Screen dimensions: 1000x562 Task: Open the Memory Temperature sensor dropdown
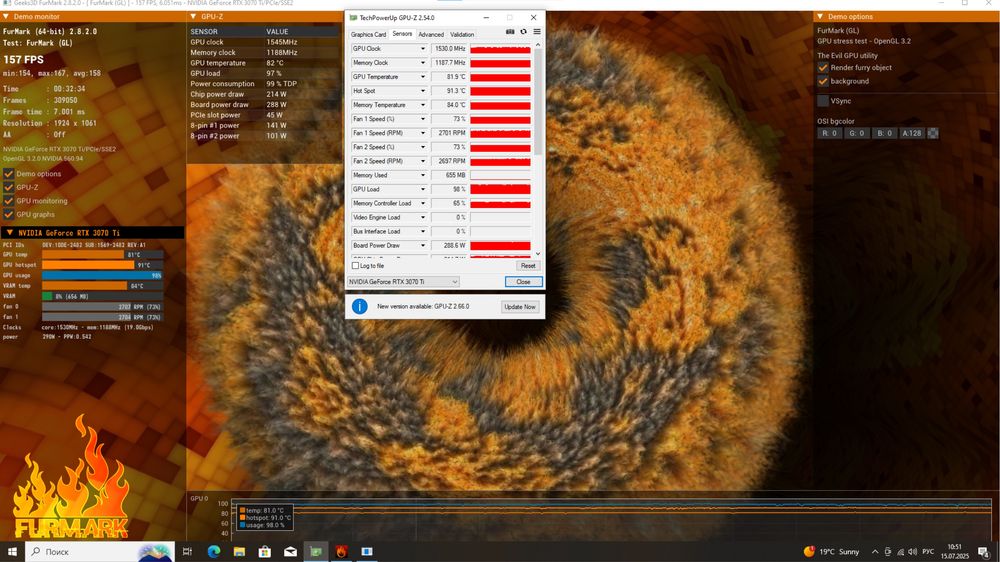(422, 105)
